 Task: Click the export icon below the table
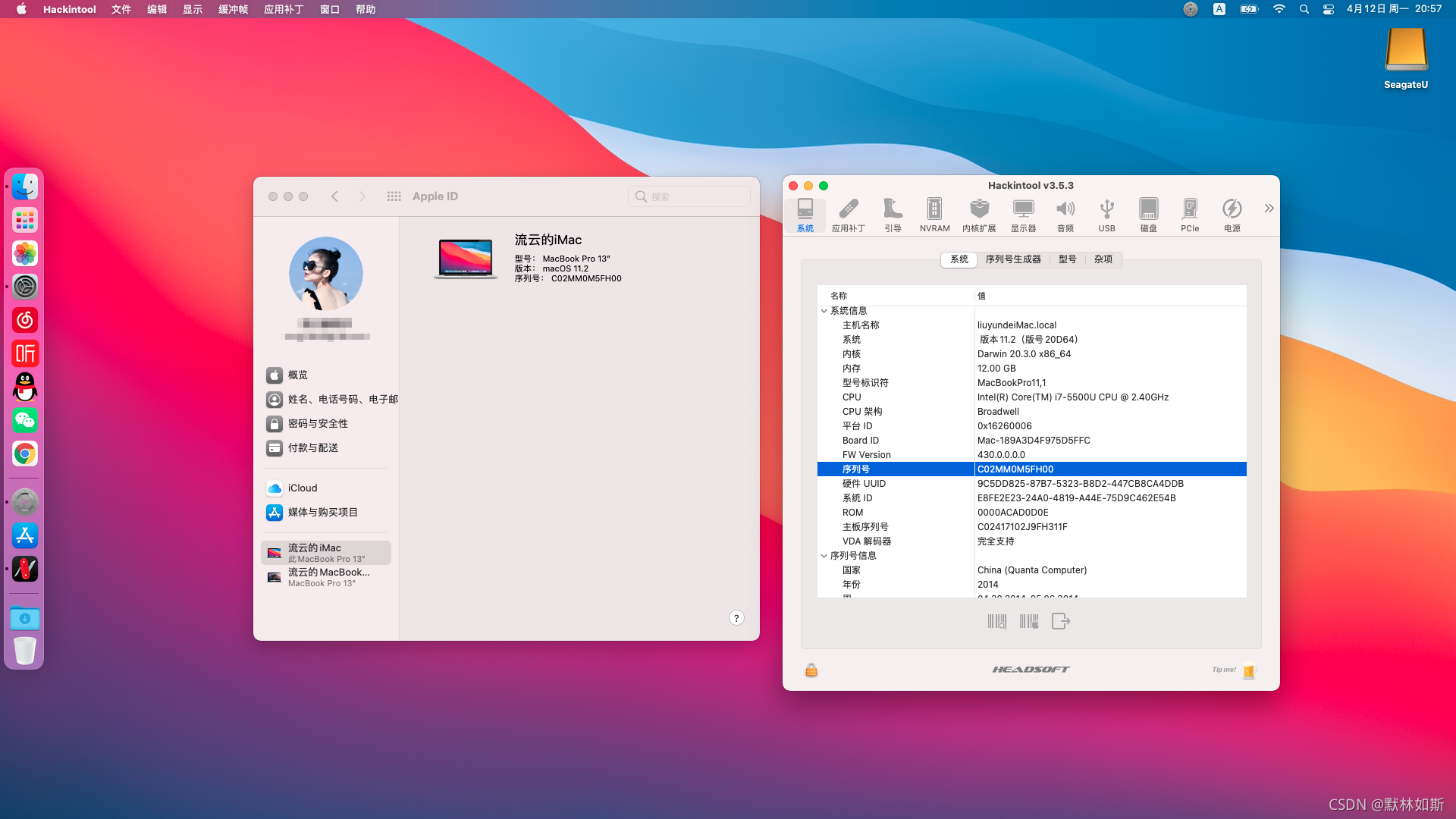tap(1061, 621)
